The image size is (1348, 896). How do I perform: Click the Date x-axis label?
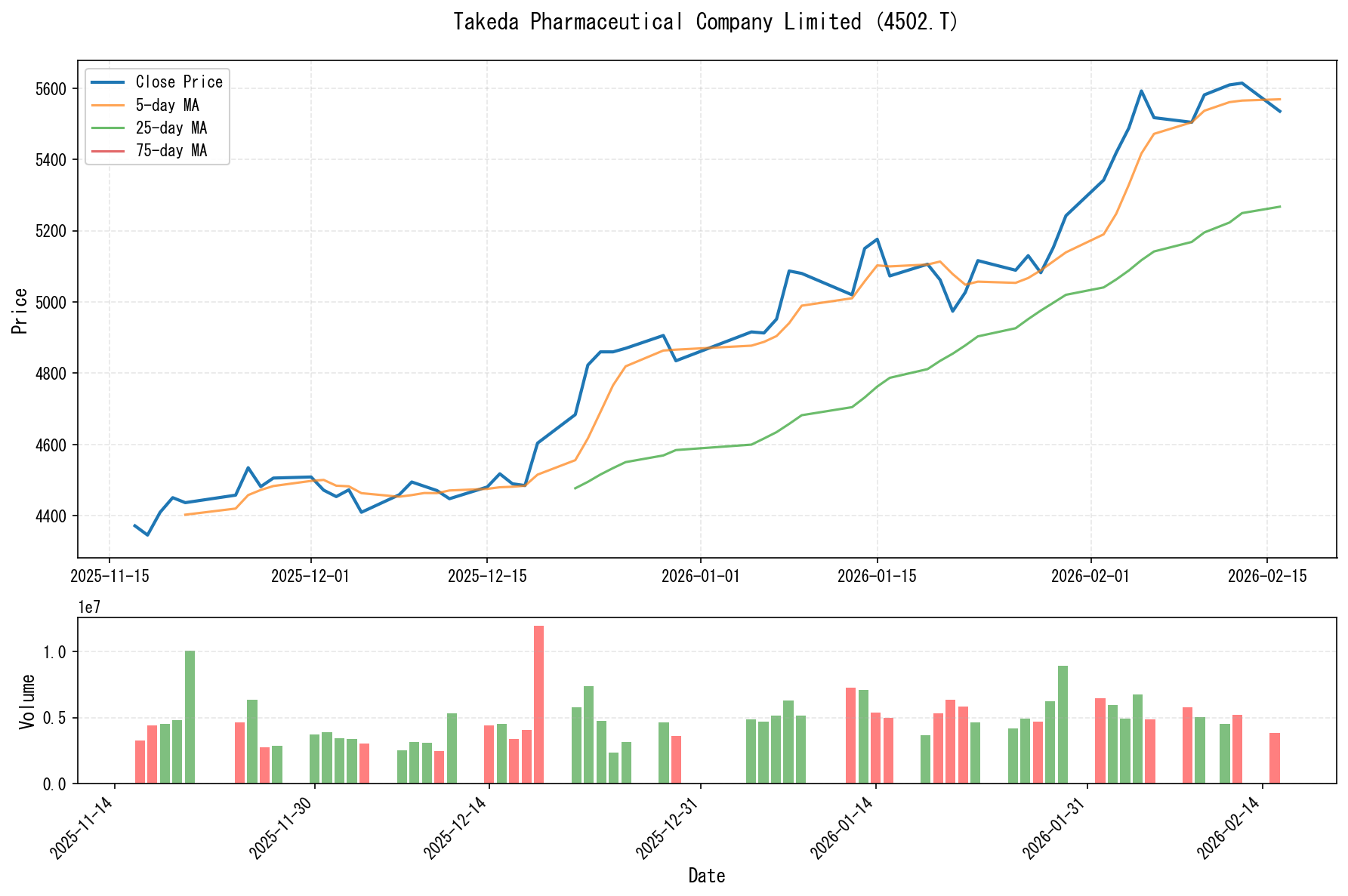coord(706,876)
